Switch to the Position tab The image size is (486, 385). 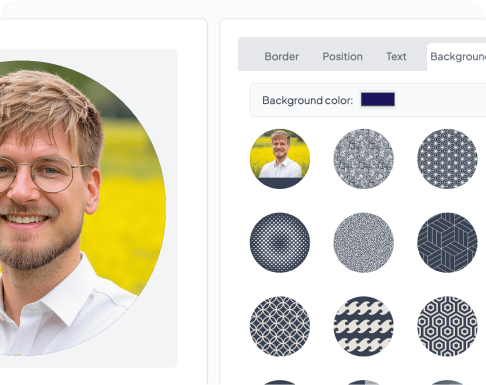click(x=342, y=56)
